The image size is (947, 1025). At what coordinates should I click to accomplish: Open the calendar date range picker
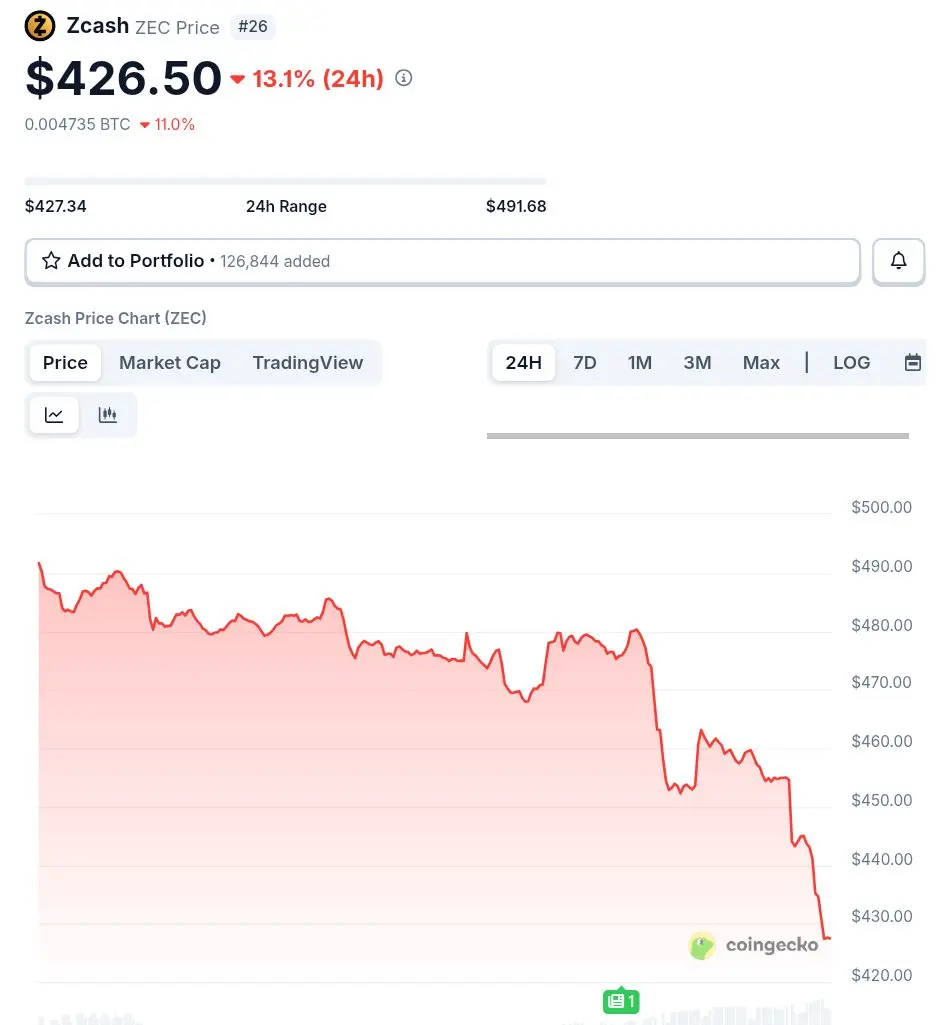pyautogui.click(x=912, y=363)
